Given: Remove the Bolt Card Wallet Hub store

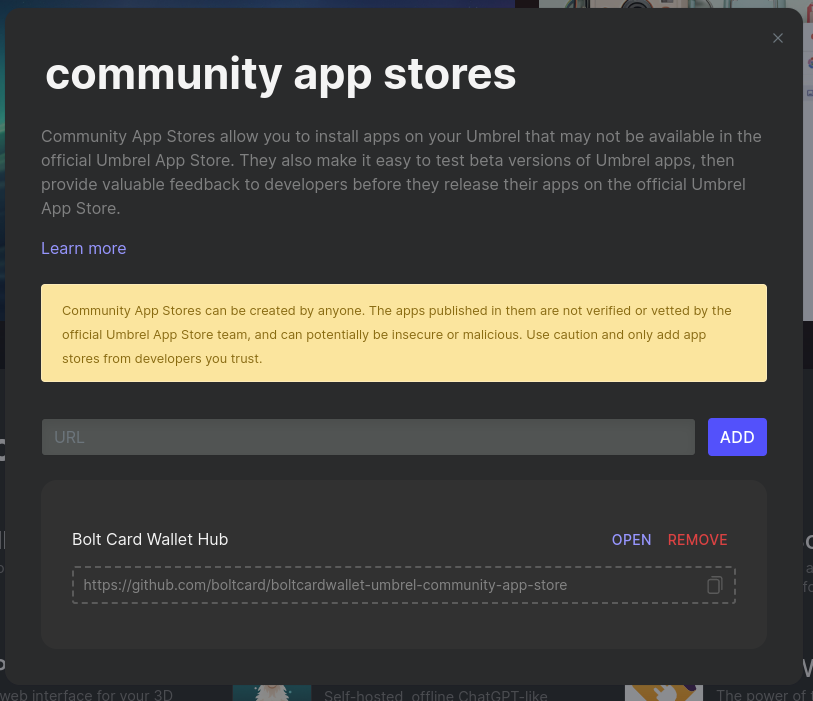Looking at the screenshot, I should click(697, 540).
